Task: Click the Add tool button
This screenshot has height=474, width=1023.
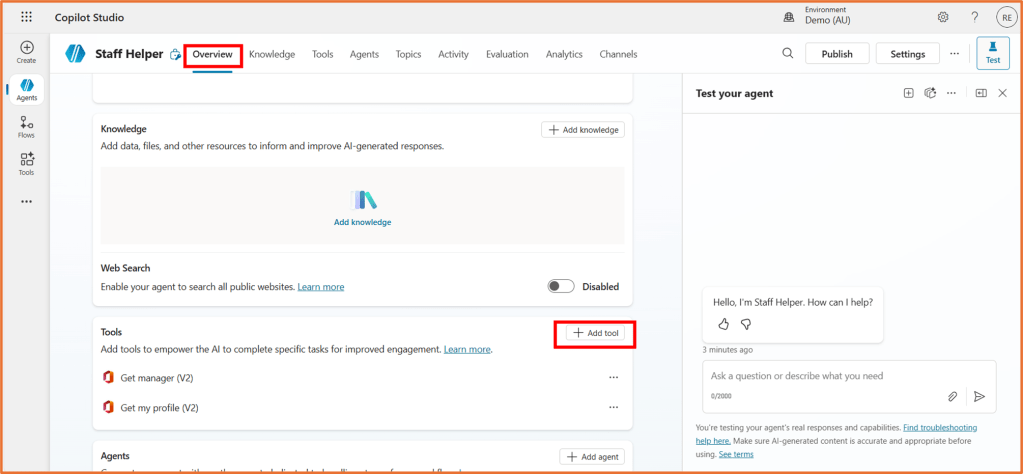Action: click(x=595, y=333)
